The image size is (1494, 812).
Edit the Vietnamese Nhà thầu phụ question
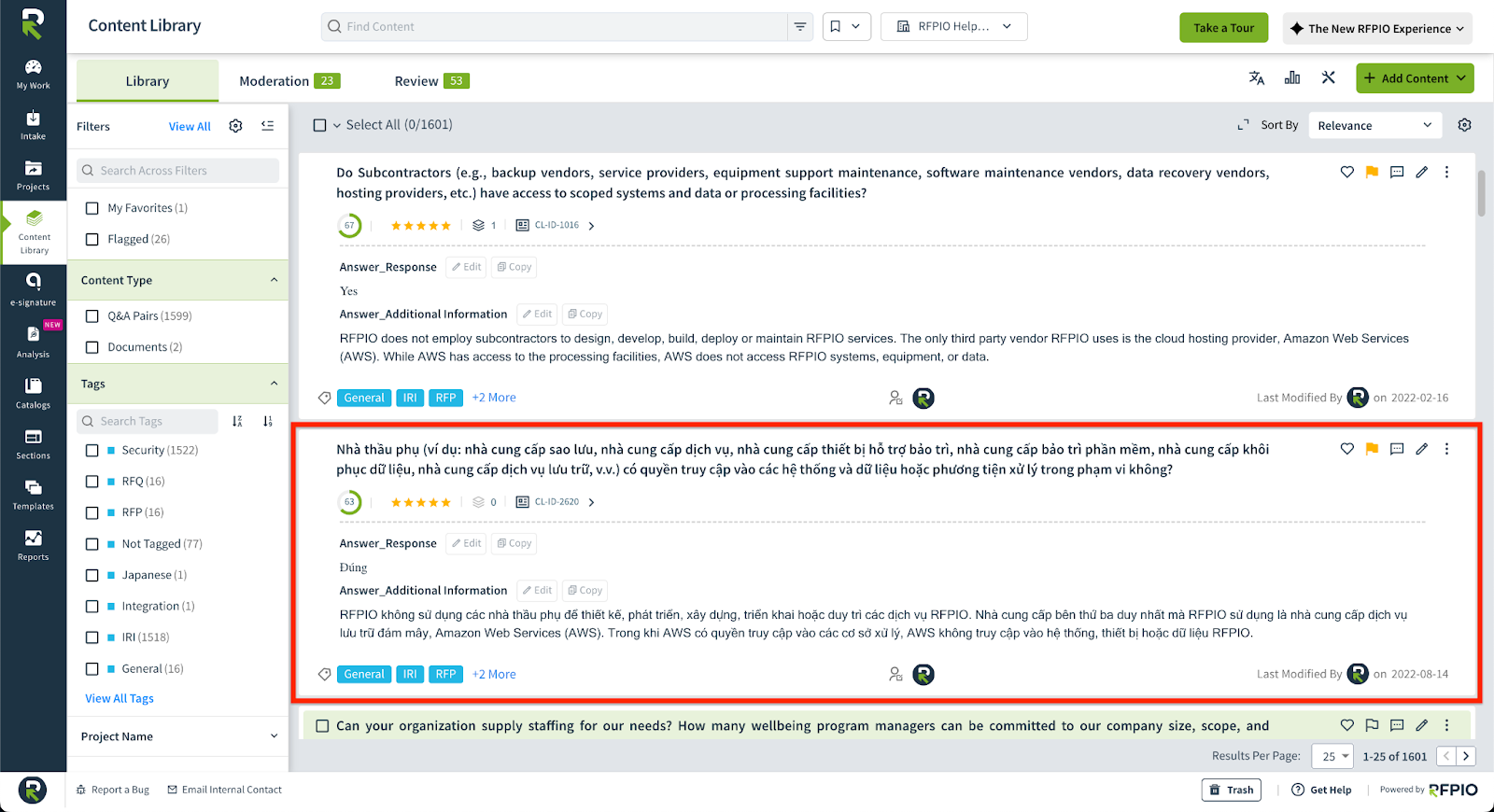click(x=1422, y=449)
